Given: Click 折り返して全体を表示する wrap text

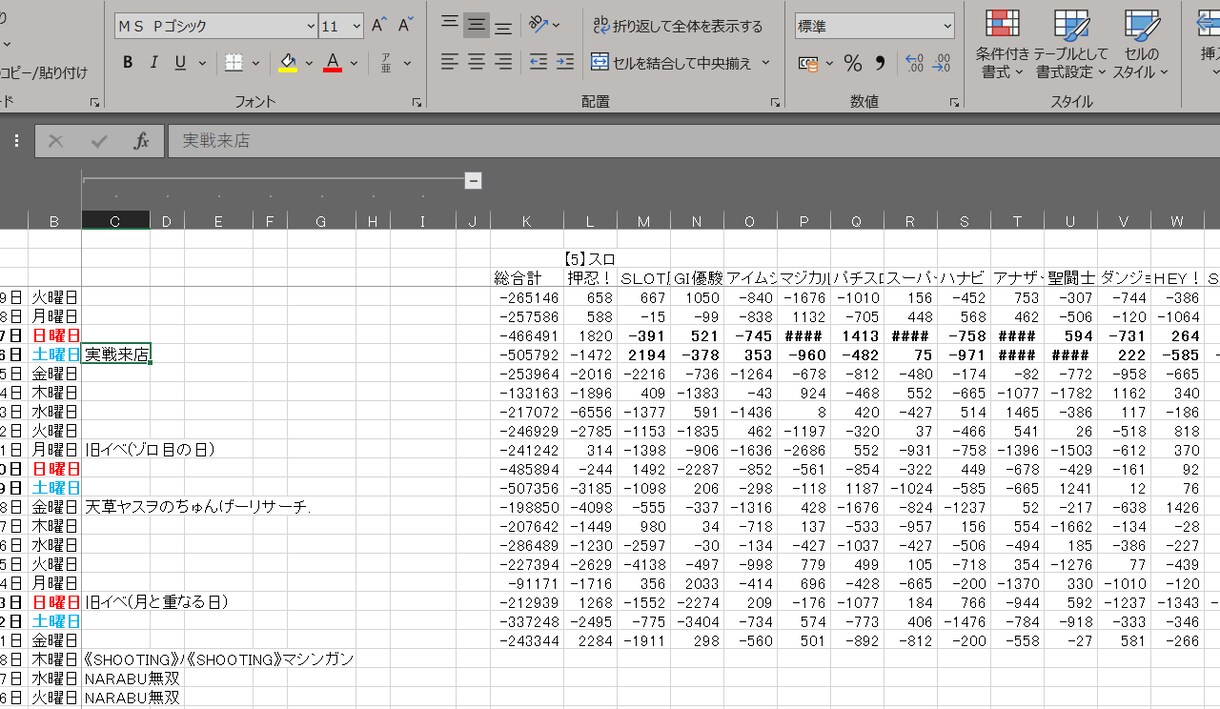Looking at the screenshot, I should (x=677, y=25).
